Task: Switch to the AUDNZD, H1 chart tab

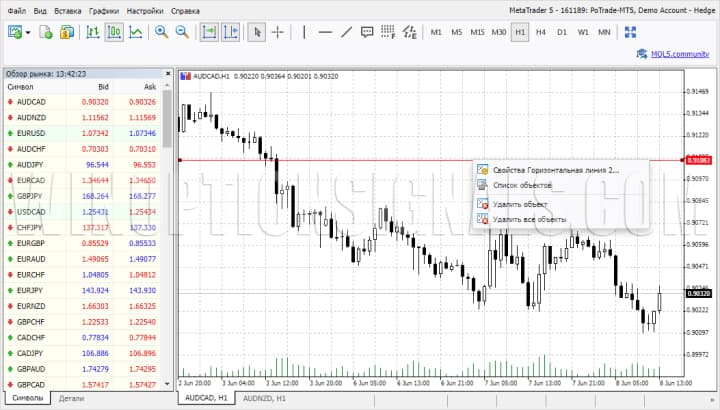Action: 264,398
